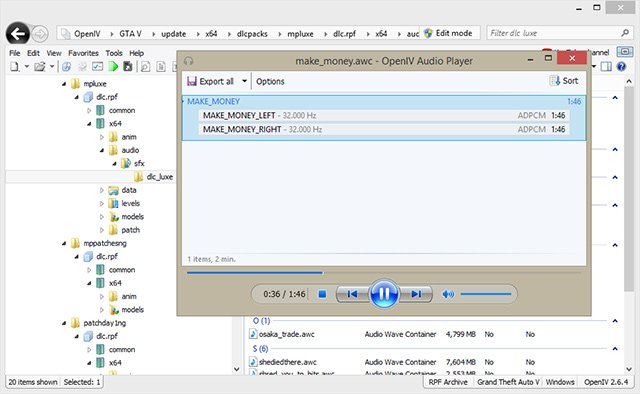Toggle Edit mode
This screenshot has height=394, width=640.
(x=448, y=33)
